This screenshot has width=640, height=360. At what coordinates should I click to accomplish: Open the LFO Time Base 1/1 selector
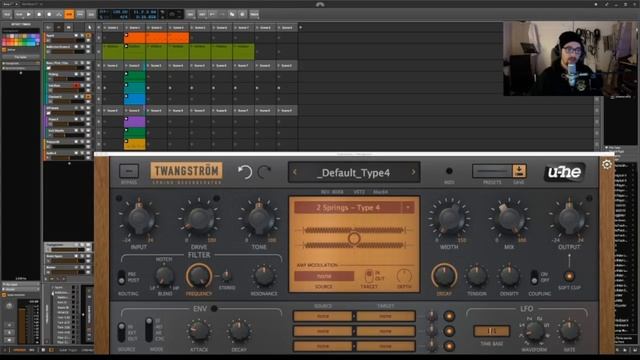point(492,331)
